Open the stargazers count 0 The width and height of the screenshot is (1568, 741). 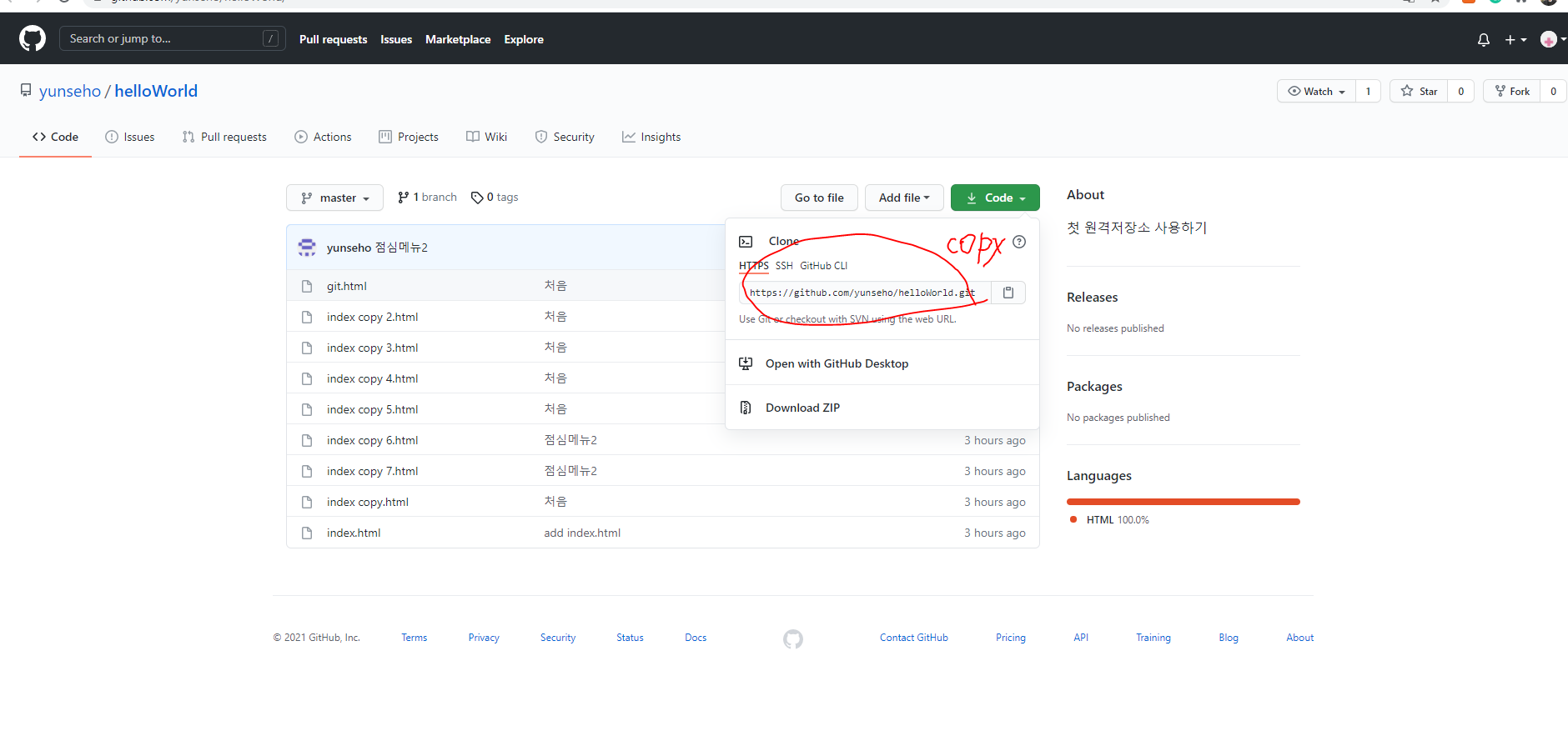click(x=1460, y=91)
